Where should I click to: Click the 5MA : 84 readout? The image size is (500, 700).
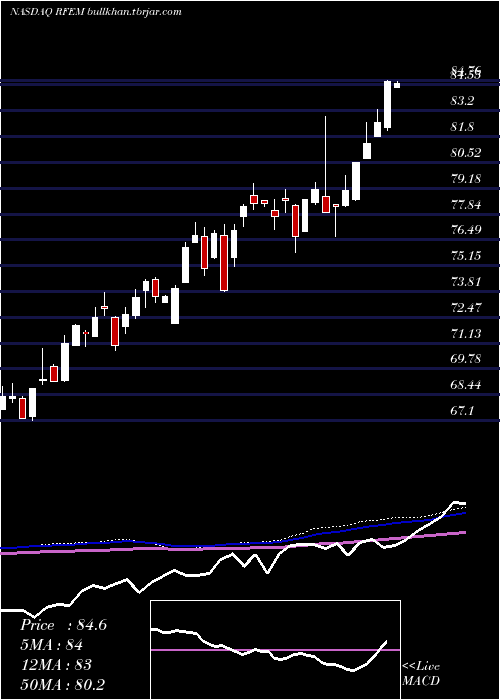(51, 645)
